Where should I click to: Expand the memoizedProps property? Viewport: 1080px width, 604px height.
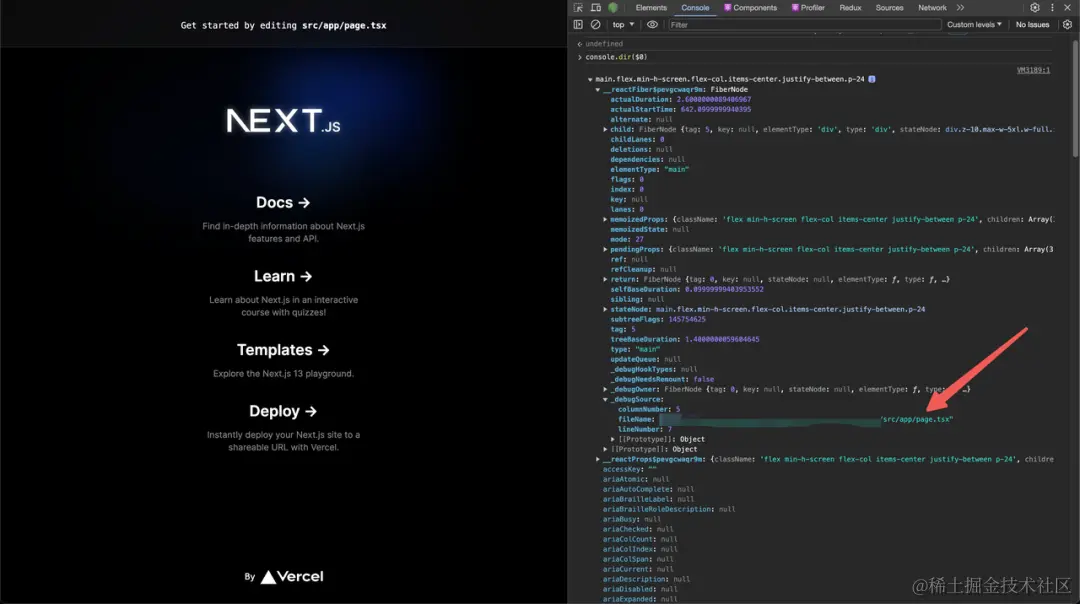click(x=605, y=220)
